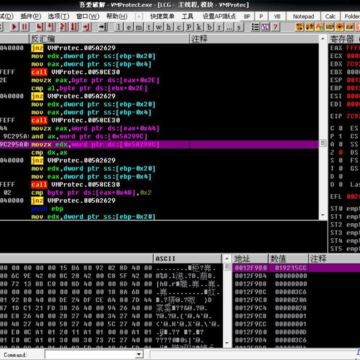Click the BP button in the menu bar
This screenshot has height=360, width=360.
[x=247, y=16]
